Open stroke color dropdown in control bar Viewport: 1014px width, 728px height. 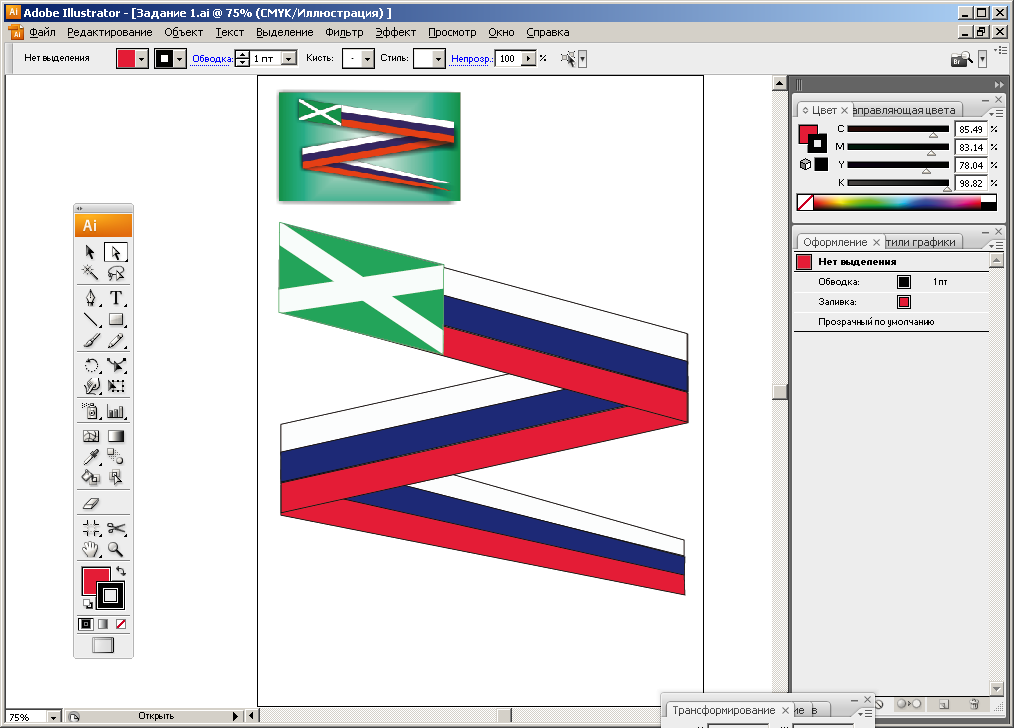180,59
